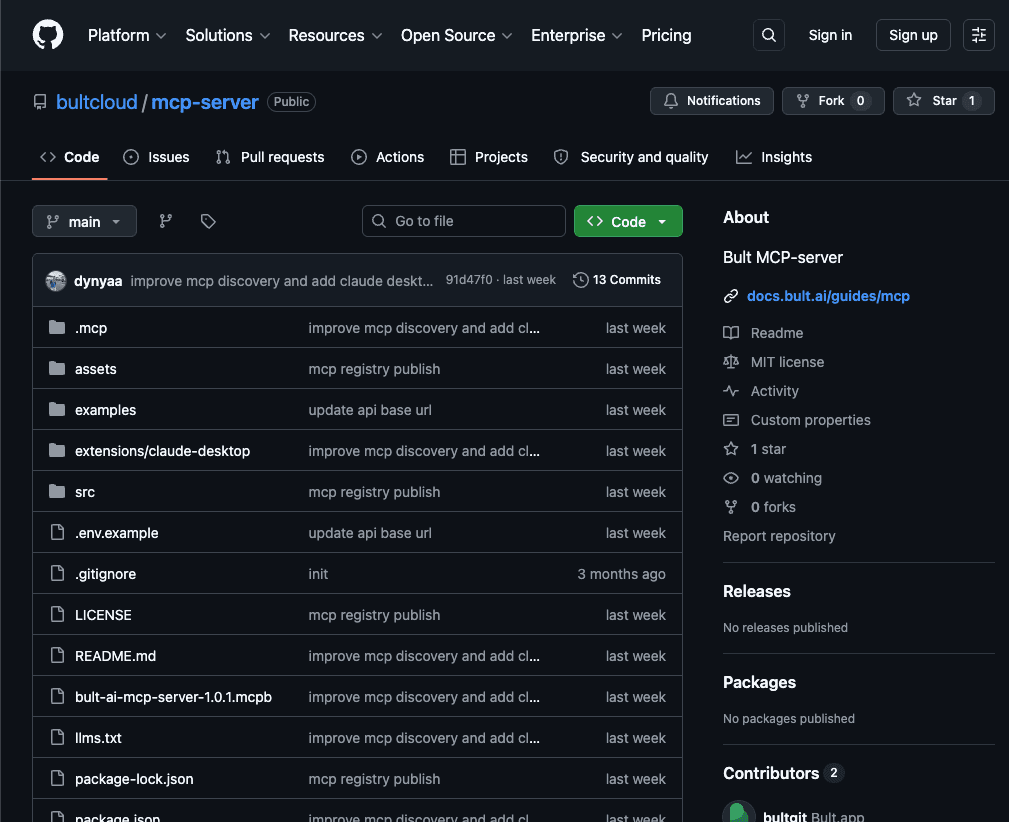Star the repository
This screenshot has width=1009, height=822.
[x=943, y=101]
